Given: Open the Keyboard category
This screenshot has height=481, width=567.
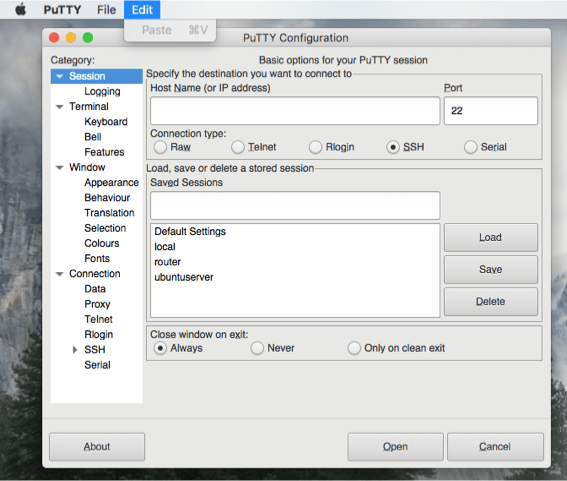Looking at the screenshot, I should (106, 122).
